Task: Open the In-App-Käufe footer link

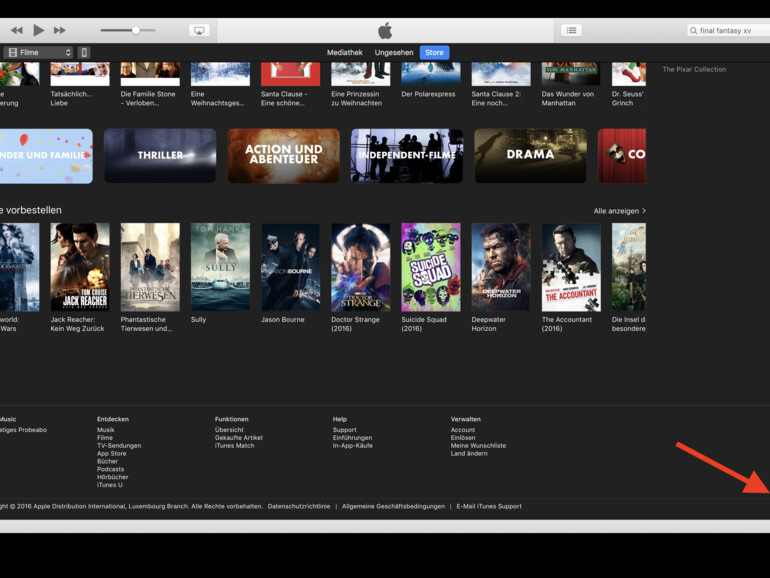Action: (x=353, y=445)
